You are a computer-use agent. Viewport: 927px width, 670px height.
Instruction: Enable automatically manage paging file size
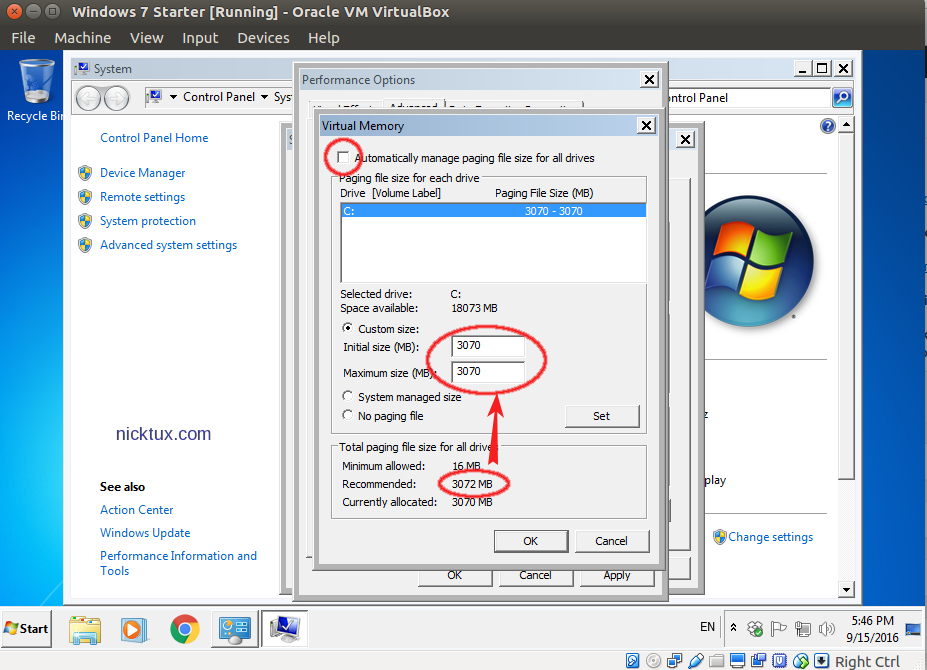coord(344,158)
